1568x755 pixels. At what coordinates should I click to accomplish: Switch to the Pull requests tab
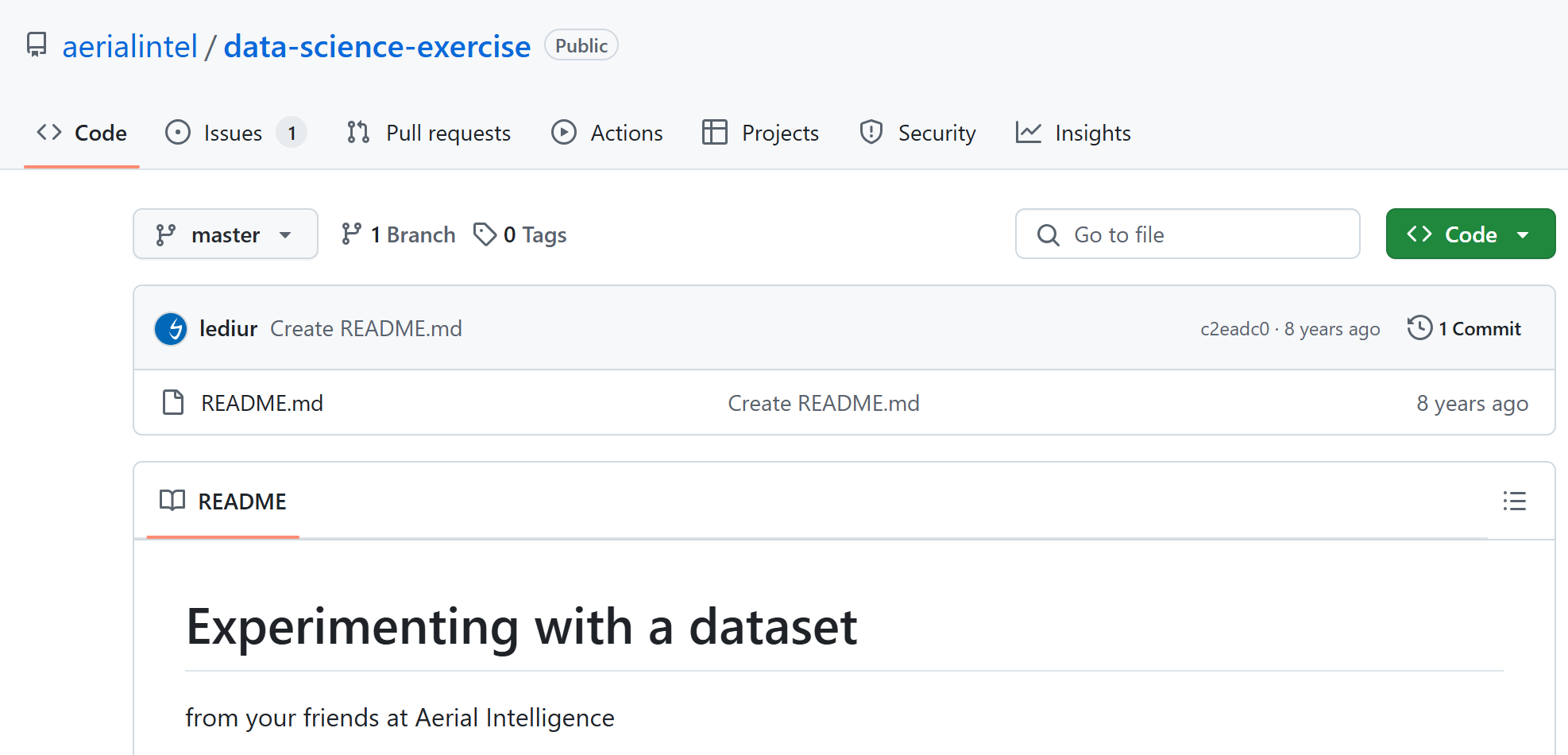click(x=429, y=133)
